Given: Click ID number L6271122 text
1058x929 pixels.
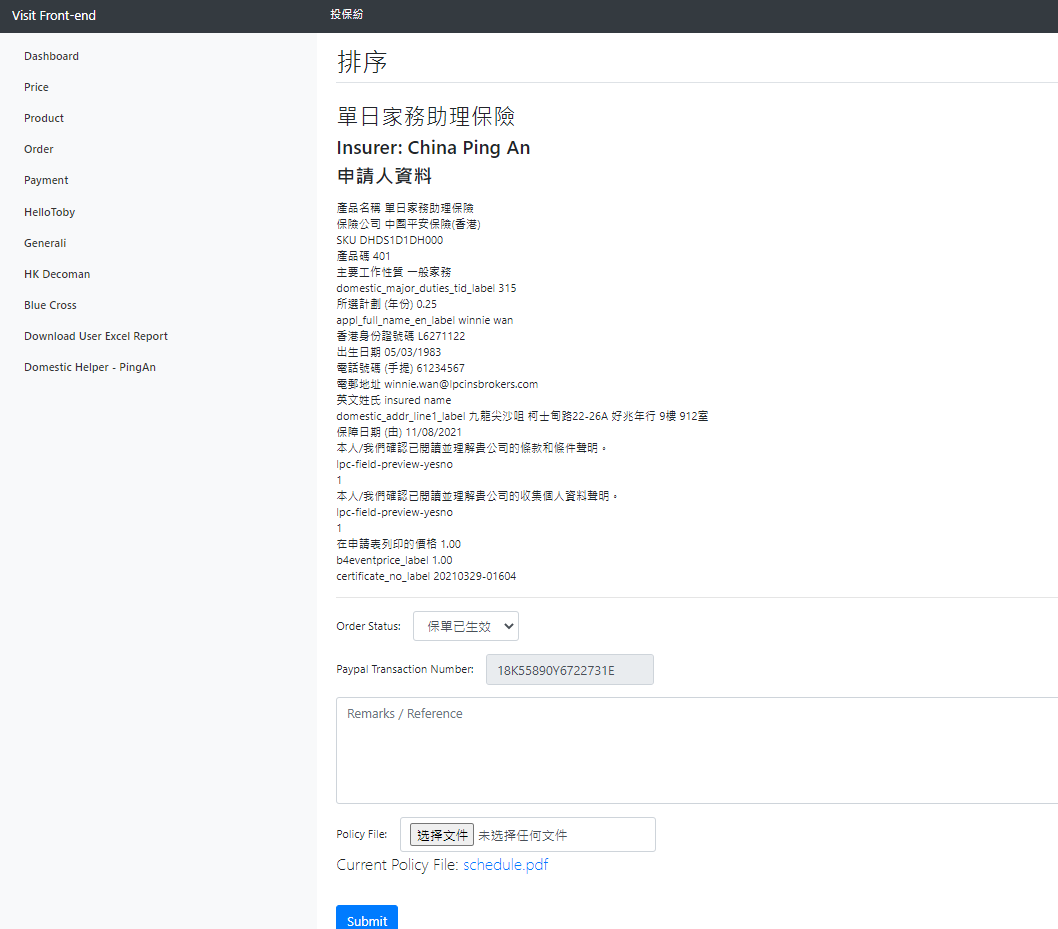Looking at the screenshot, I should click(441, 336).
